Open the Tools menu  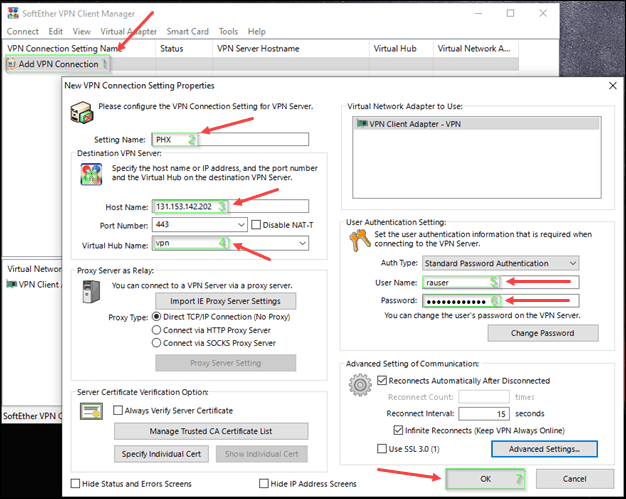tap(228, 32)
